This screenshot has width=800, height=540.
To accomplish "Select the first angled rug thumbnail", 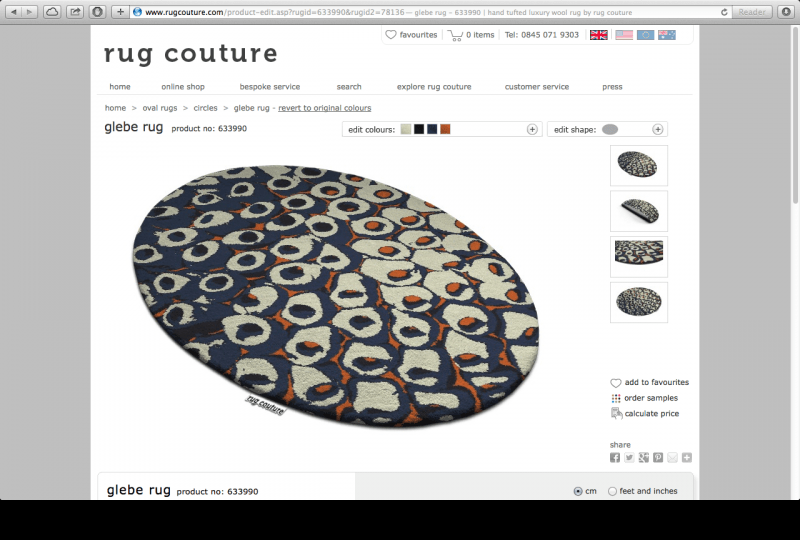I will 639,165.
